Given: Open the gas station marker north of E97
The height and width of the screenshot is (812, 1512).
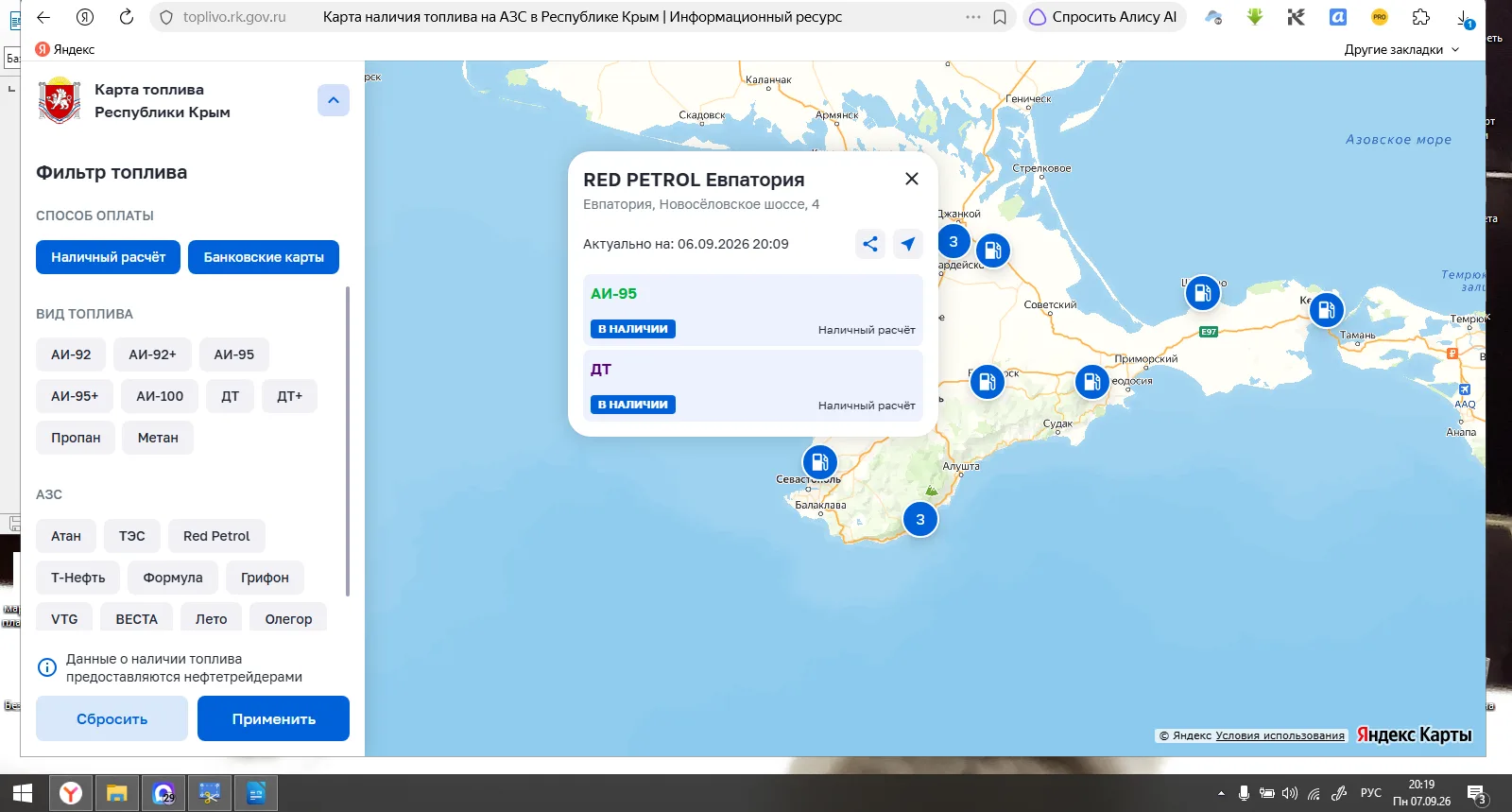Looking at the screenshot, I should click(1202, 293).
